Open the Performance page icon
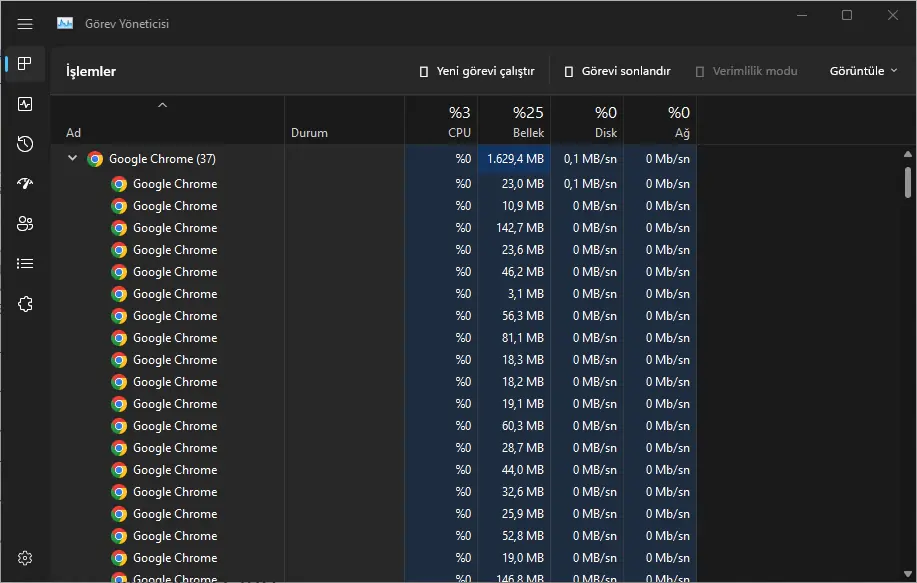Image resolution: width=917 pixels, height=583 pixels. click(x=24, y=103)
